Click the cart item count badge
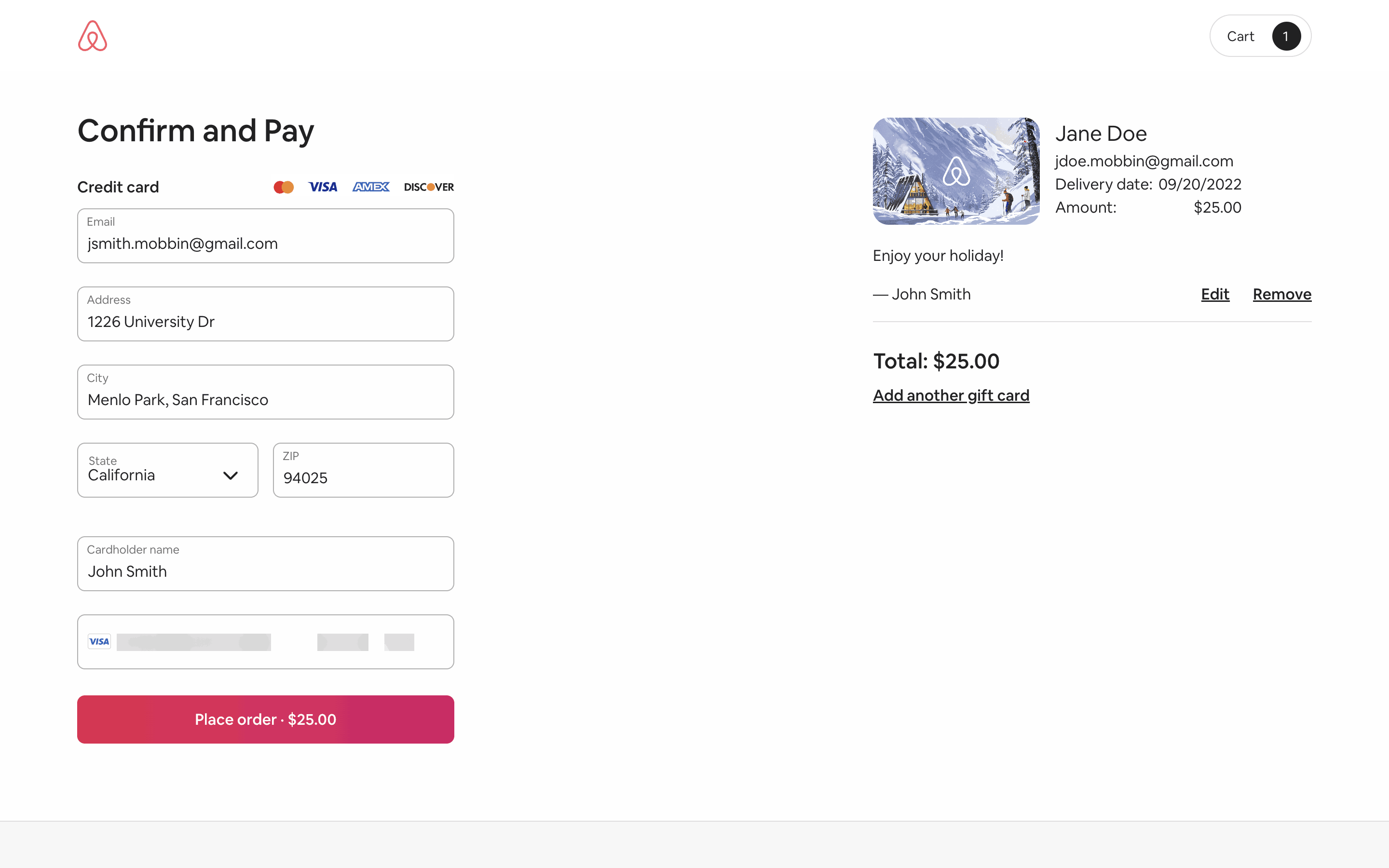This screenshot has height=868, width=1389. [1286, 36]
